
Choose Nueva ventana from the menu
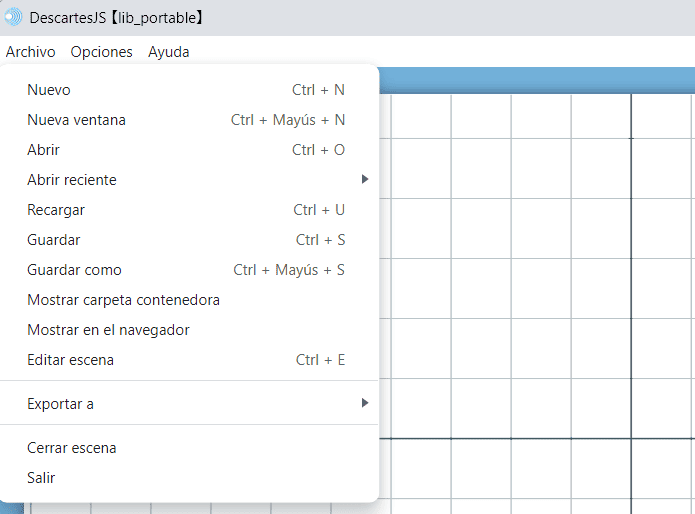[x=76, y=120]
